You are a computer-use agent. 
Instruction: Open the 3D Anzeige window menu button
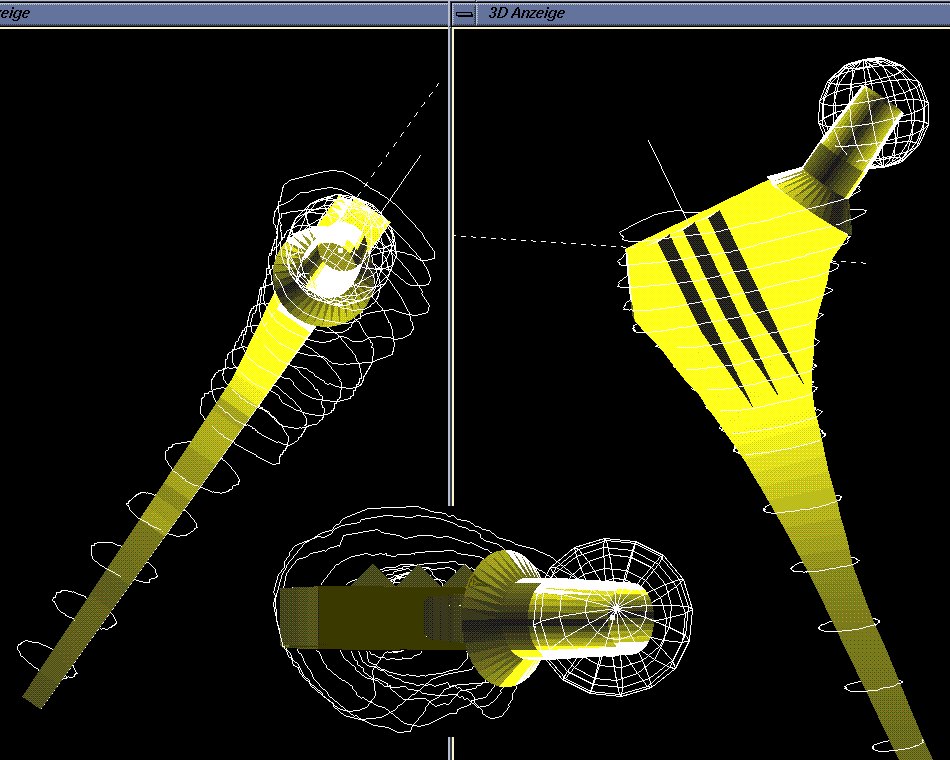point(464,13)
